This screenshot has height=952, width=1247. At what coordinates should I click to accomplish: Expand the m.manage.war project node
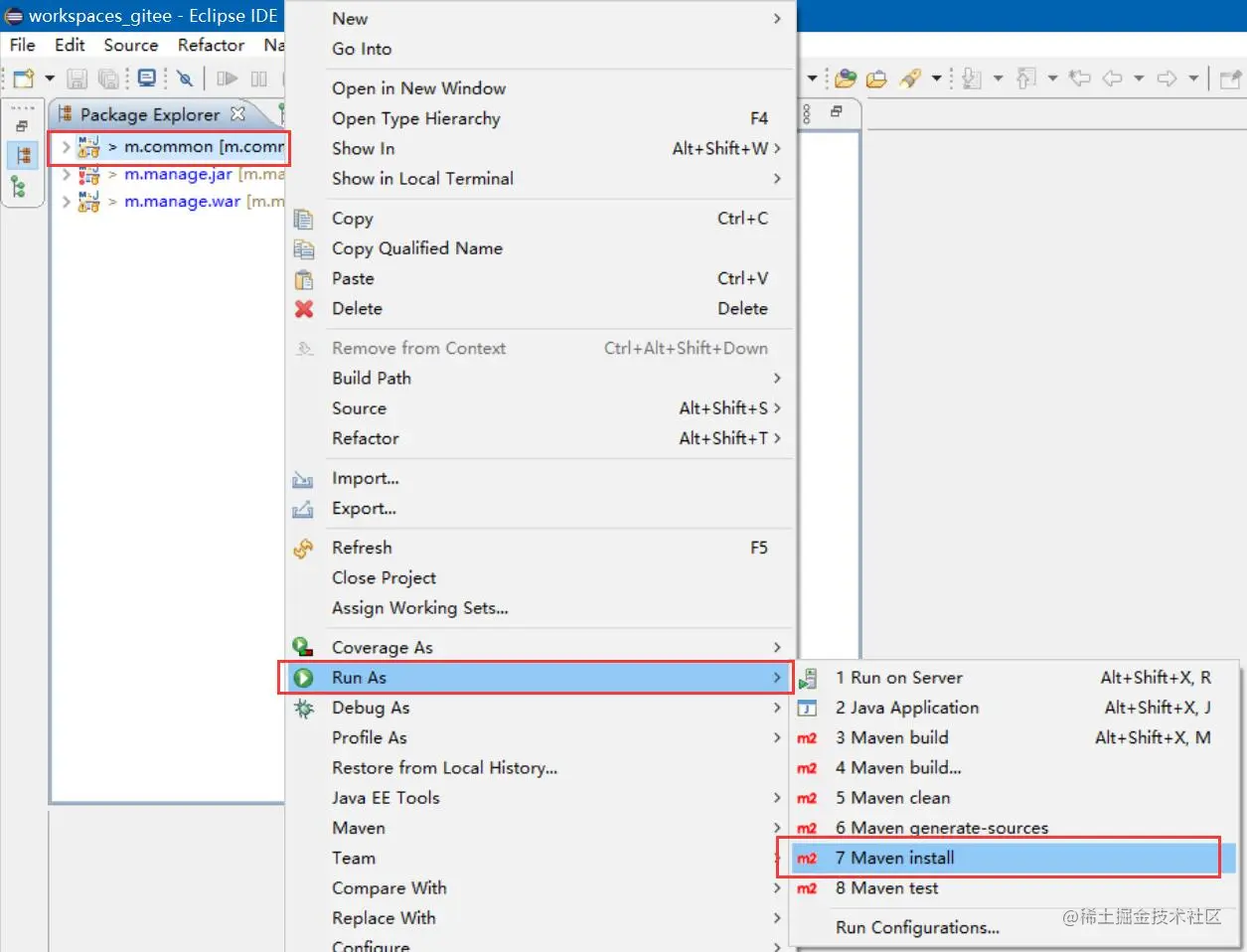66,202
